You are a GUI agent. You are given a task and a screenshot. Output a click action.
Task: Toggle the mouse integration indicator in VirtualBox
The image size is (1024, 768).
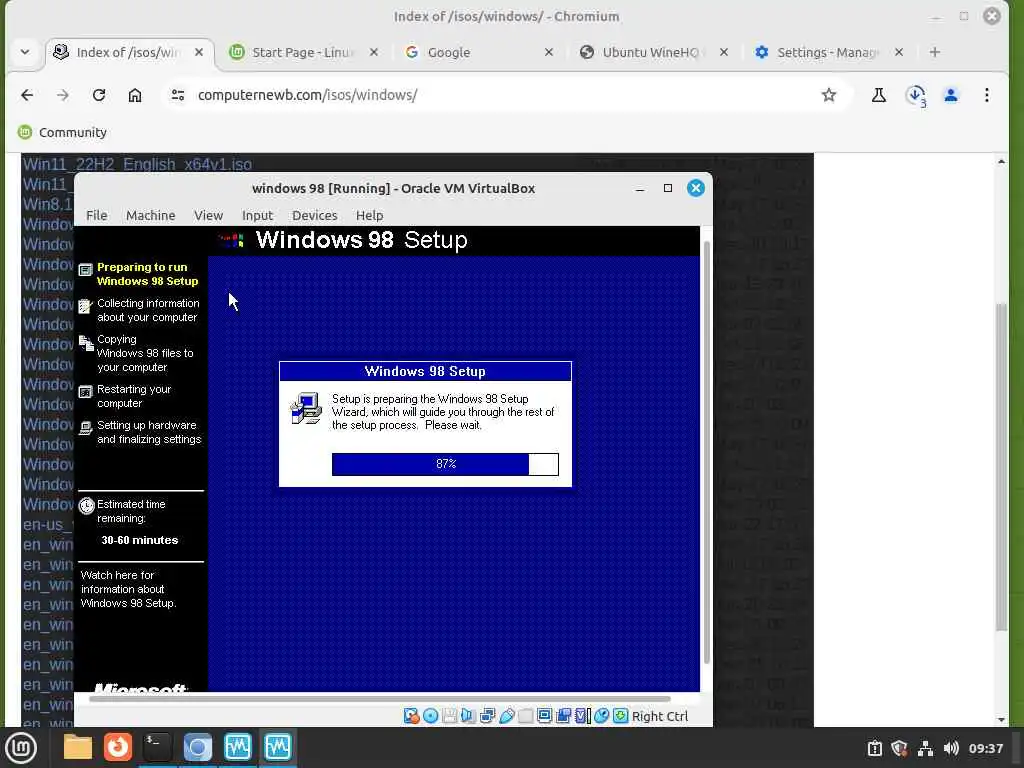(601, 716)
